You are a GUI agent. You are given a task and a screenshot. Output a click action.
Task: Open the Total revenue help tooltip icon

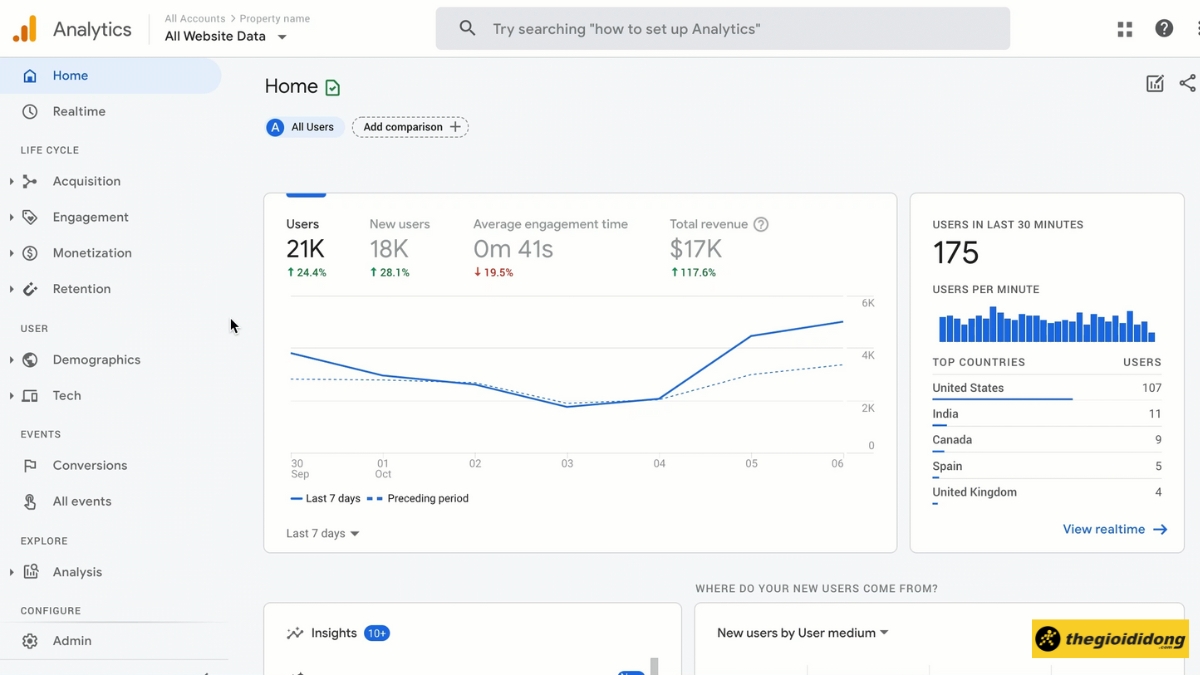[x=760, y=224]
